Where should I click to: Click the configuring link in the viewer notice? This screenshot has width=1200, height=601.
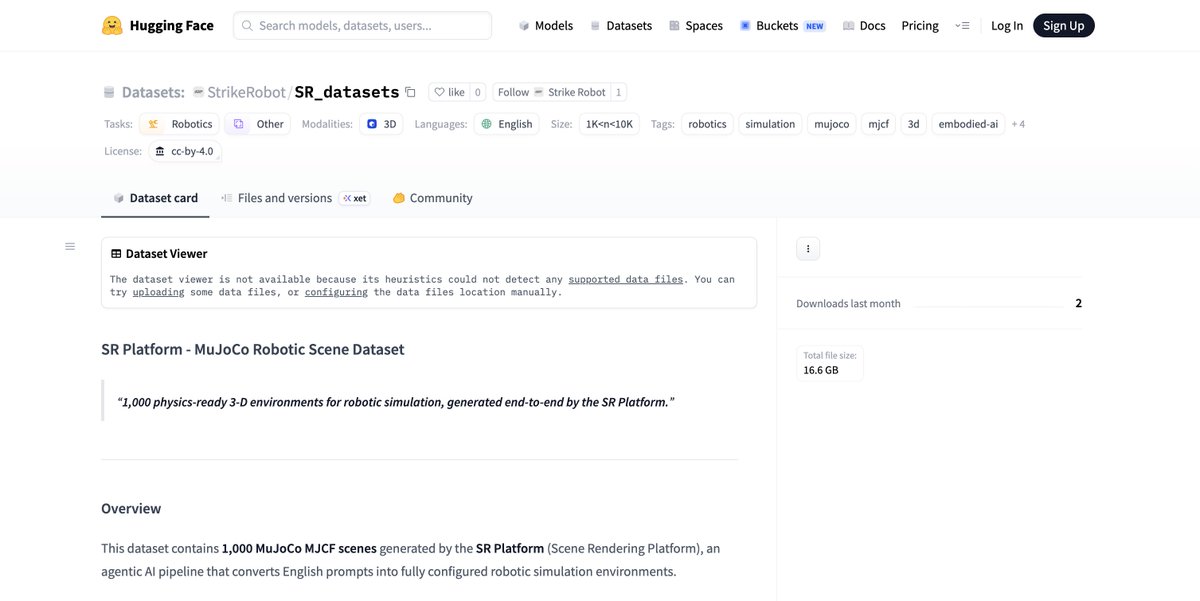pyautogui.click(x=336, y=292)
